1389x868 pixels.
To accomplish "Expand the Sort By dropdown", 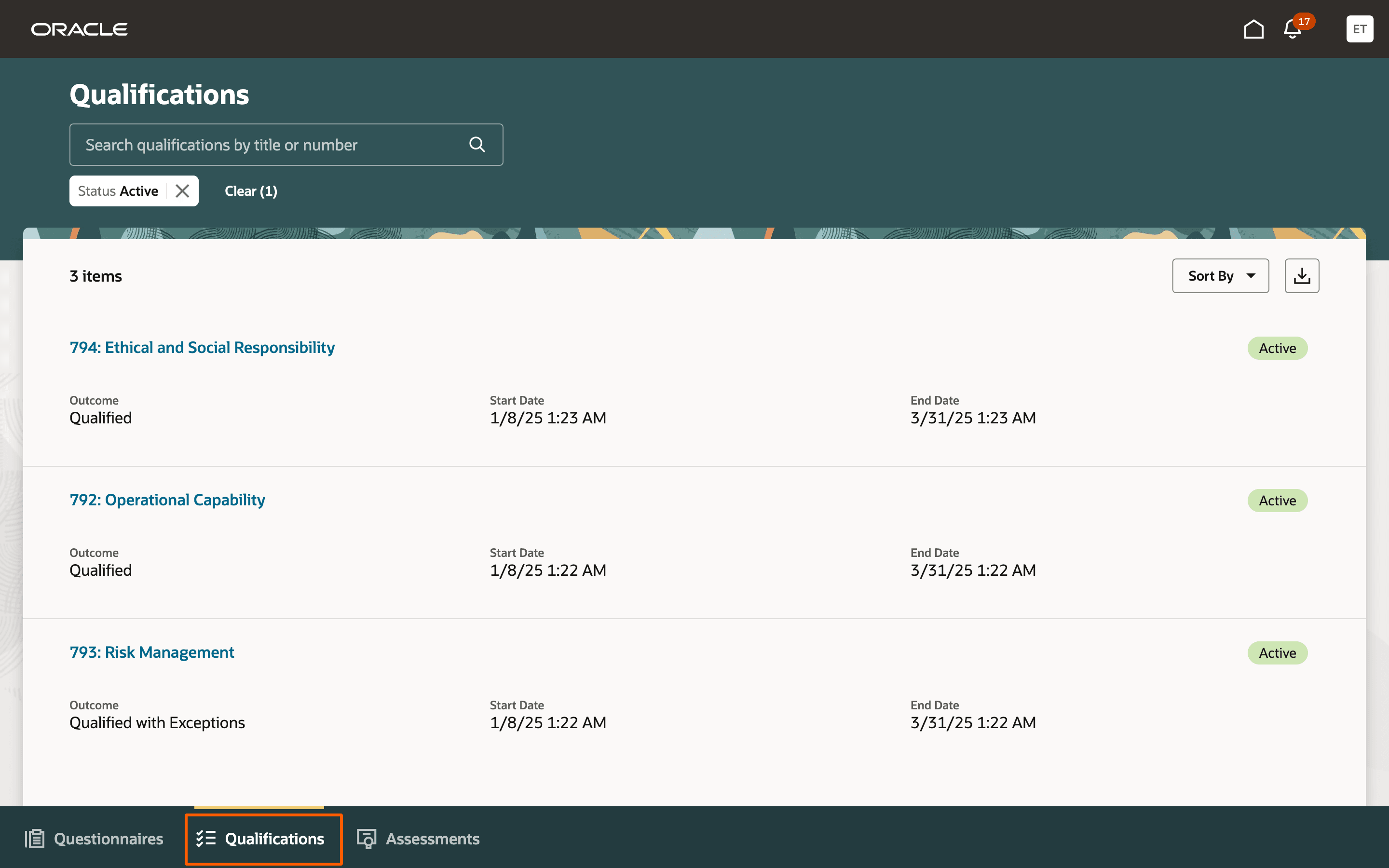I will click(x=1220, y=276).
